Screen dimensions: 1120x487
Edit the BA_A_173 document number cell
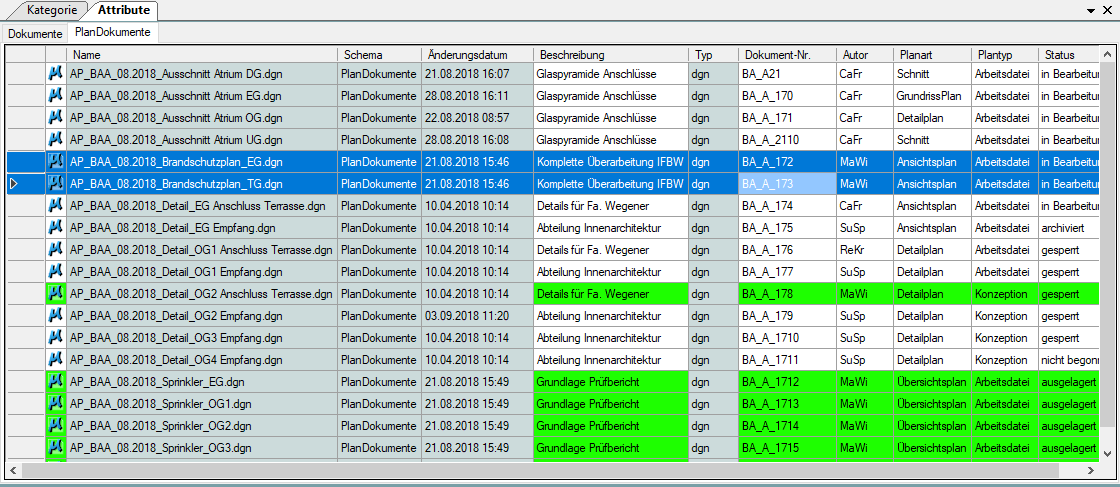pyautogui.click(x=787, y=184)
